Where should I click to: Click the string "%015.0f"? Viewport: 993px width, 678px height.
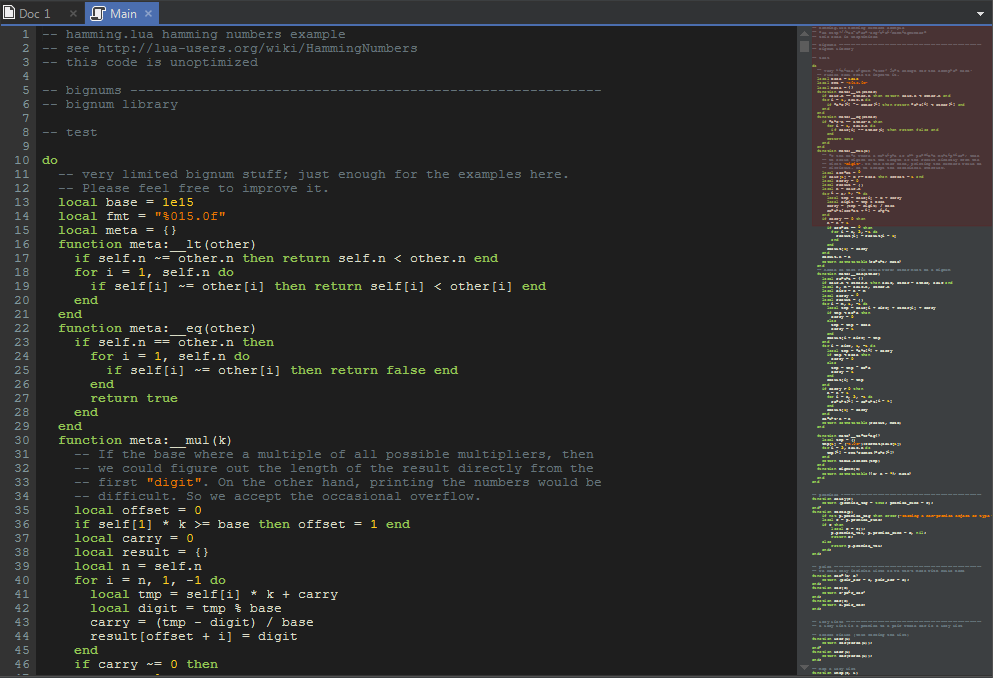pyautogui.click(x=190, y=216)
